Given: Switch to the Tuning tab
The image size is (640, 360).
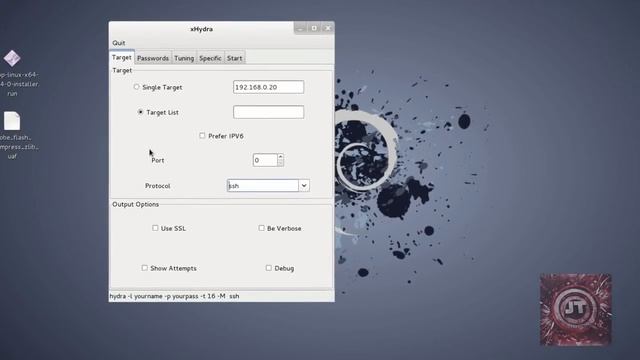Looking at the screenshot, I should pyautogui.click(x=184, y=58).
